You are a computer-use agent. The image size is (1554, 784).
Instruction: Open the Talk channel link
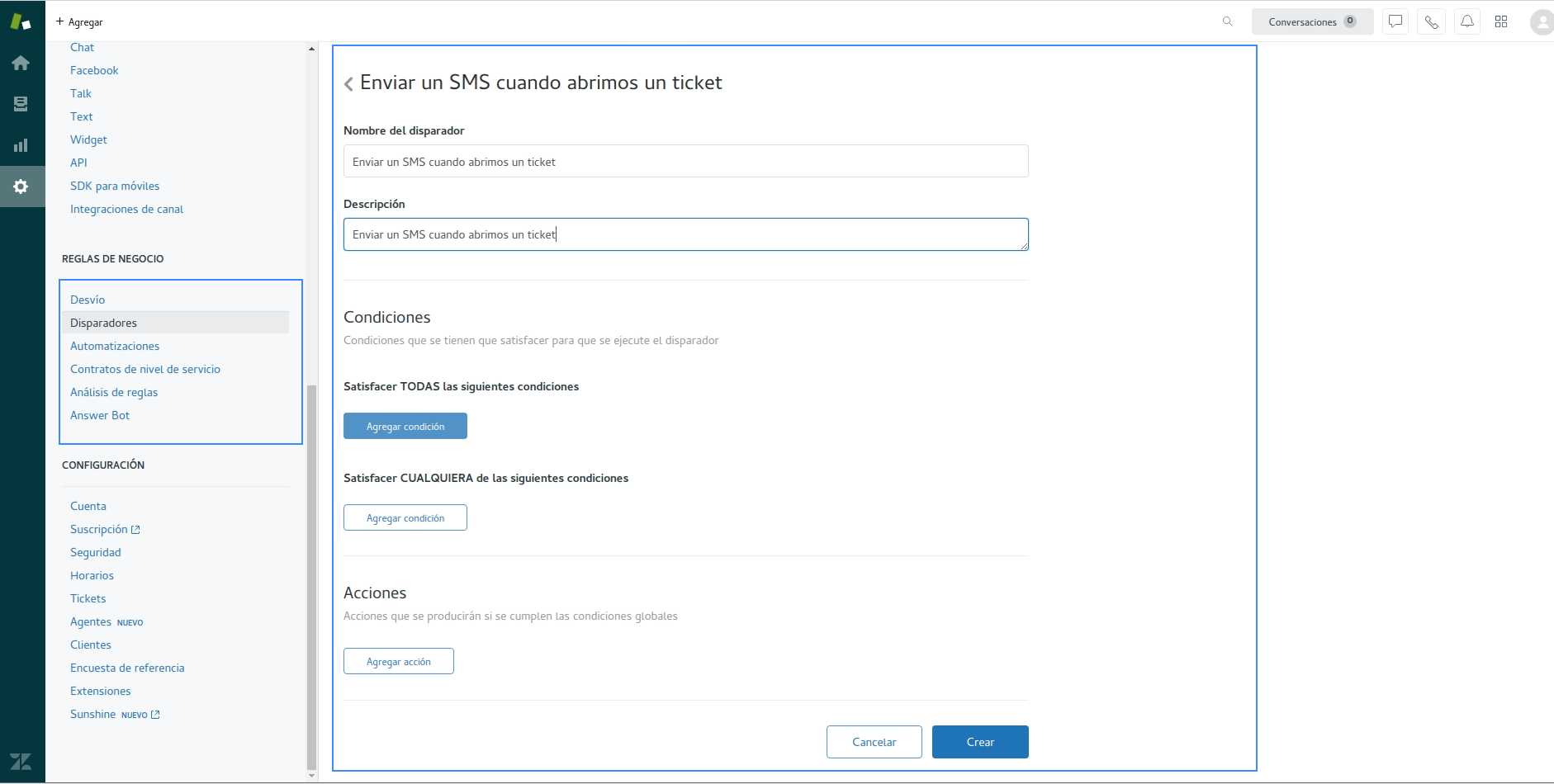coord(81,93)
